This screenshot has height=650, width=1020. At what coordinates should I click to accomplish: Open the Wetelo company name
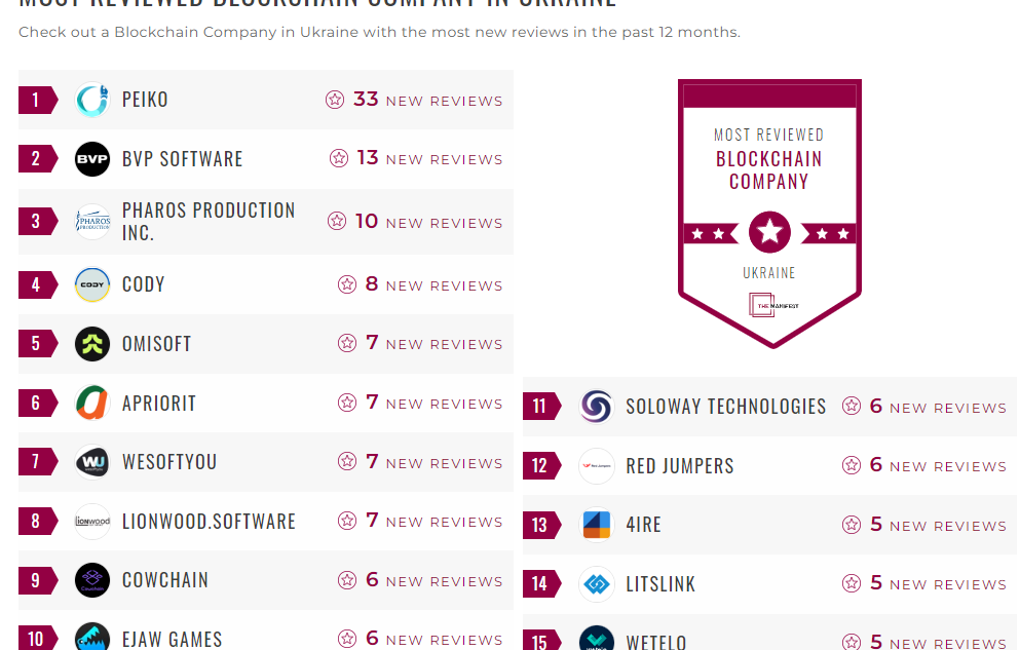coord(656,642)
